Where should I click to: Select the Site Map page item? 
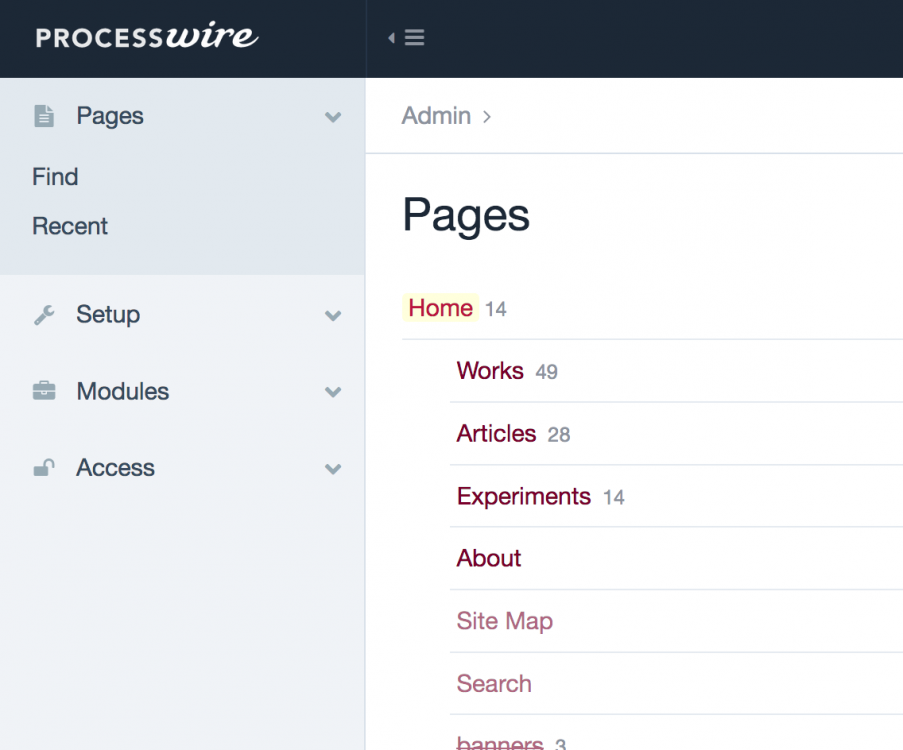pyautogui.click(x=504, y=622)
